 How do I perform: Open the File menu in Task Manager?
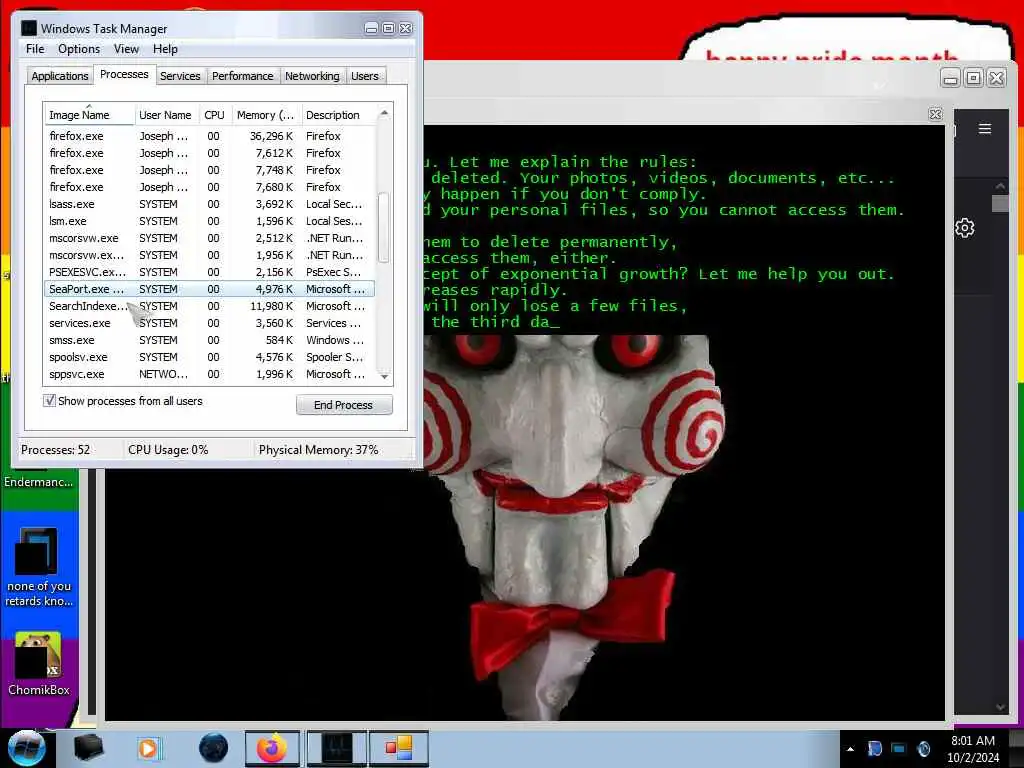[x=35, y=49]
